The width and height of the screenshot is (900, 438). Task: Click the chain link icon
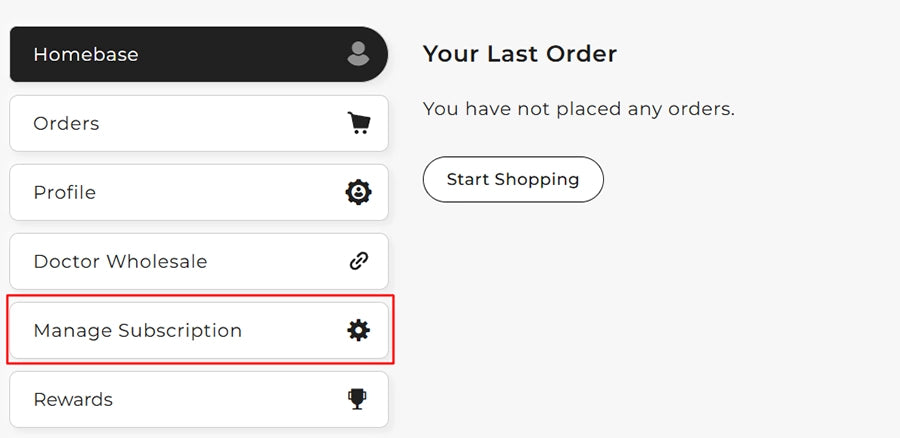(x=358, y=261)
